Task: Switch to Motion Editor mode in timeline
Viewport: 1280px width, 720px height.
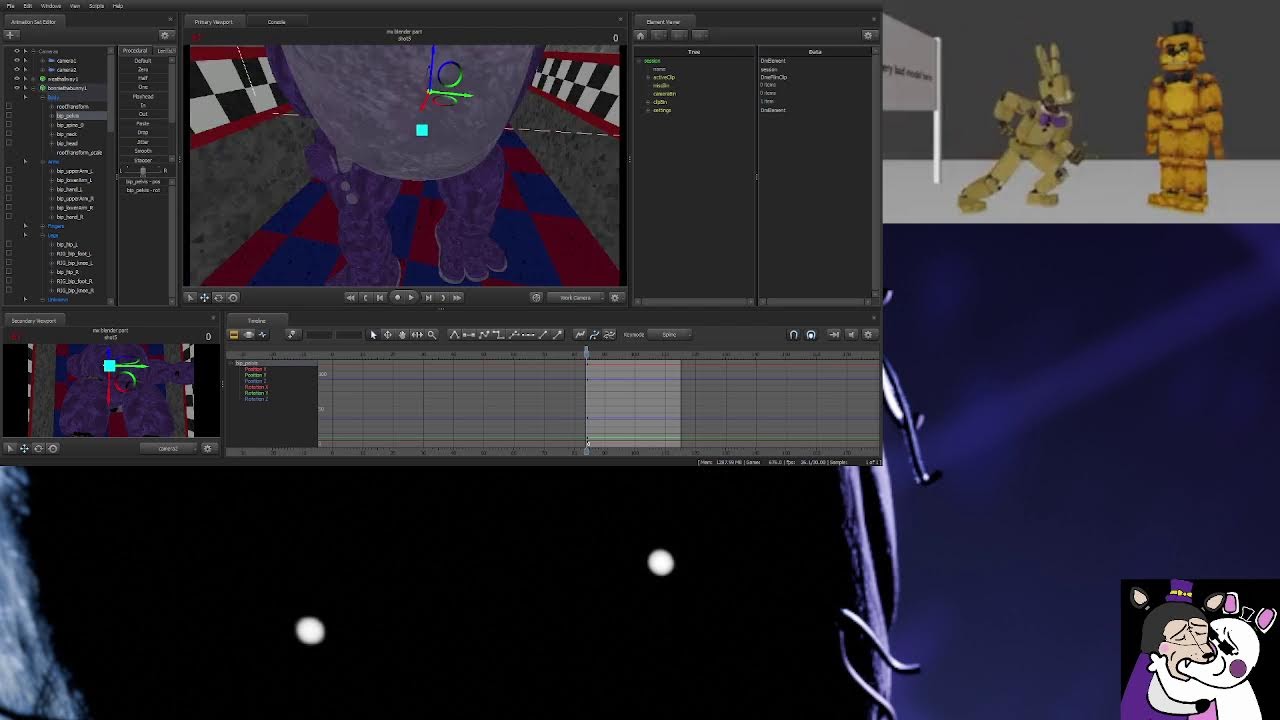Action: coord(248,335)
